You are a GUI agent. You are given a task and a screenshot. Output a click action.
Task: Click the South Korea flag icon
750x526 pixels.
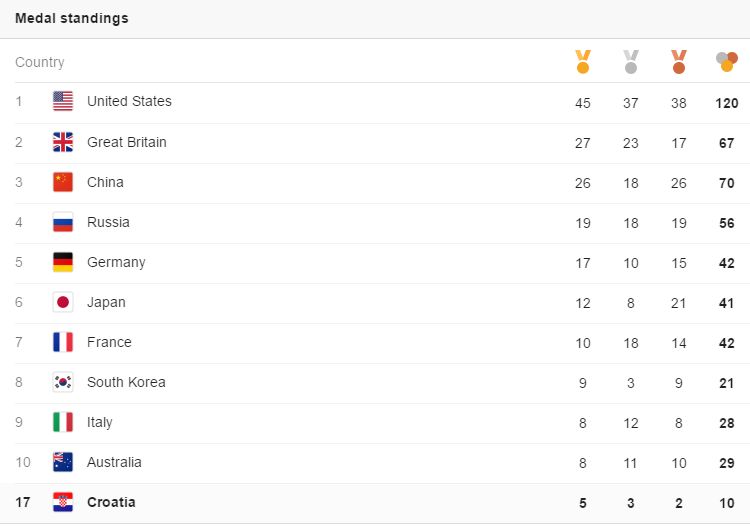pos(63,382)
